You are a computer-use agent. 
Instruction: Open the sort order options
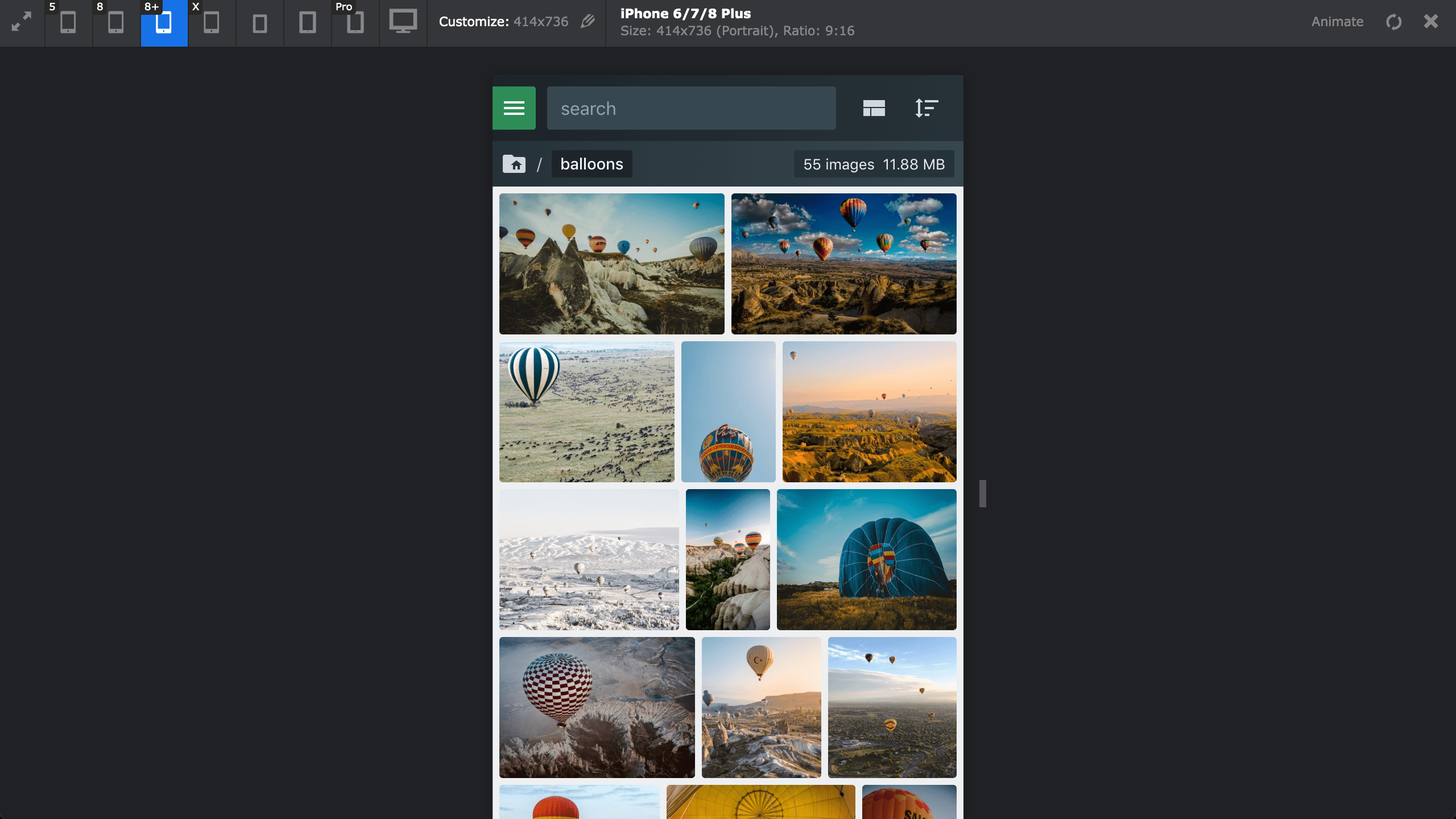[926, 108]
